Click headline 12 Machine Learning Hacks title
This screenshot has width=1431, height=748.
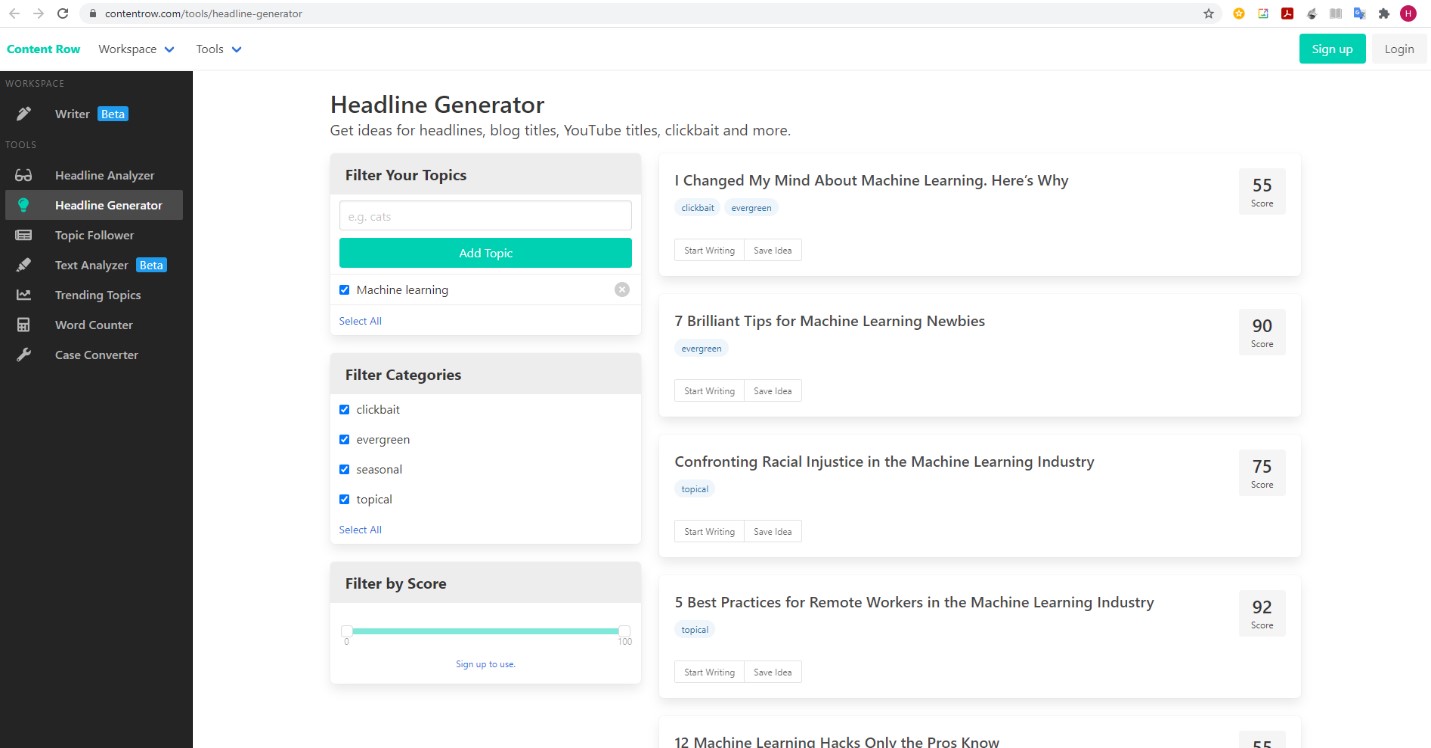pyautogui.click(x=837, y=741)
